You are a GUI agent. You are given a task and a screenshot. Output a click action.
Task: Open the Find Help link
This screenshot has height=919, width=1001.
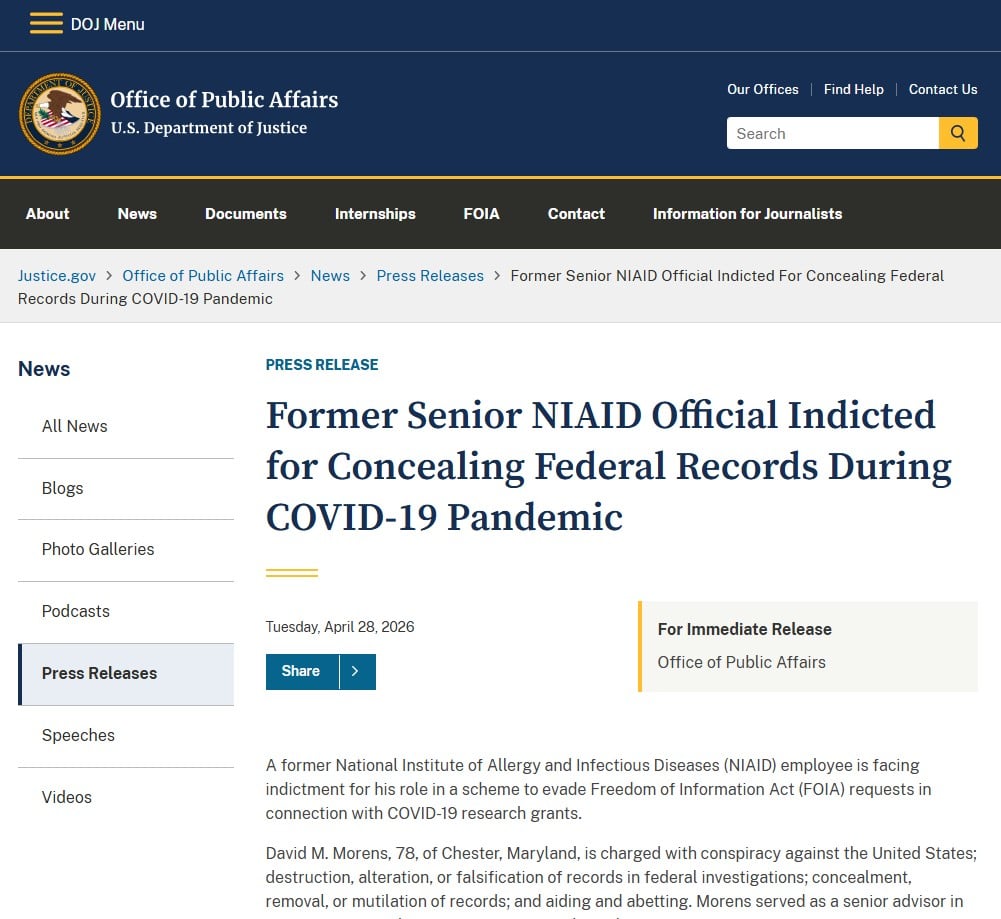pyautogui.click(x=854, y=89)
